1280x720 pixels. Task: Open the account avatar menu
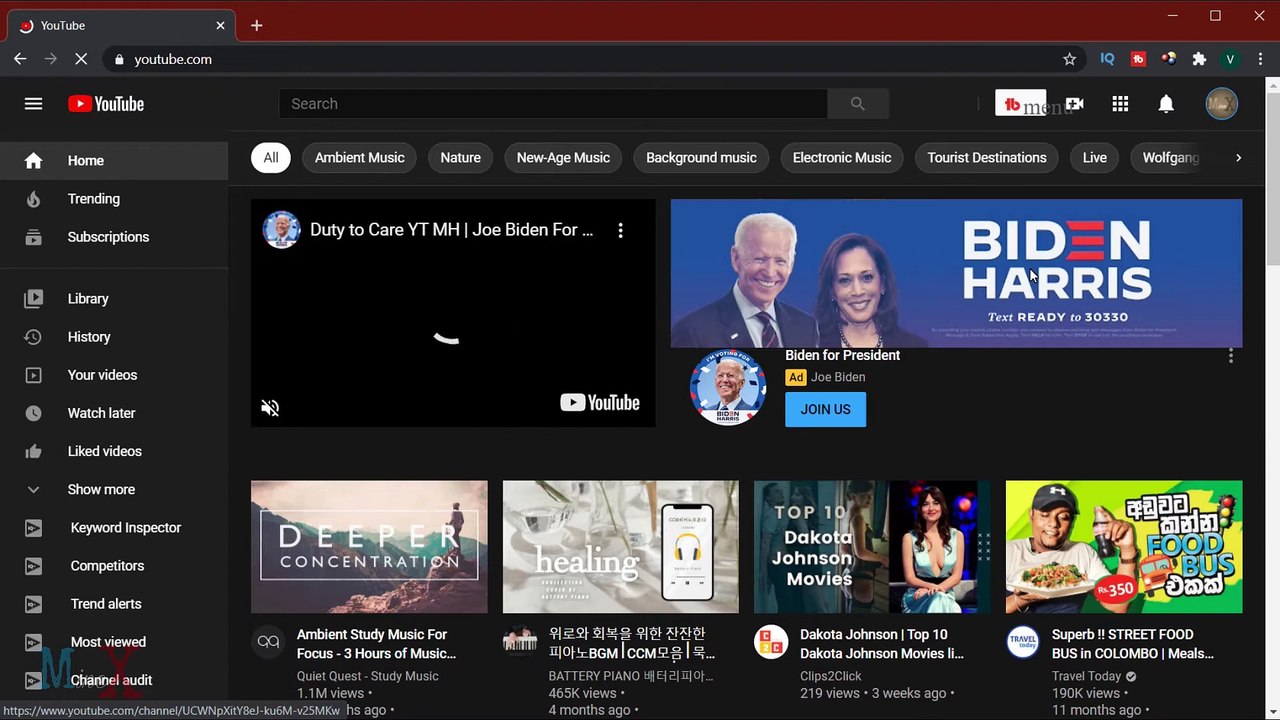(x=1221, y=104)
